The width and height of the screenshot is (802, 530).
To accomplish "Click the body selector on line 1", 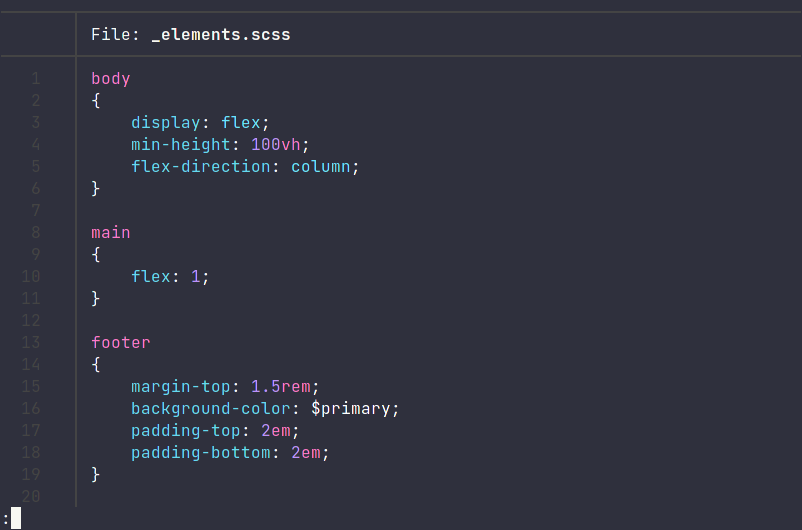I will (x=110, y=79).
